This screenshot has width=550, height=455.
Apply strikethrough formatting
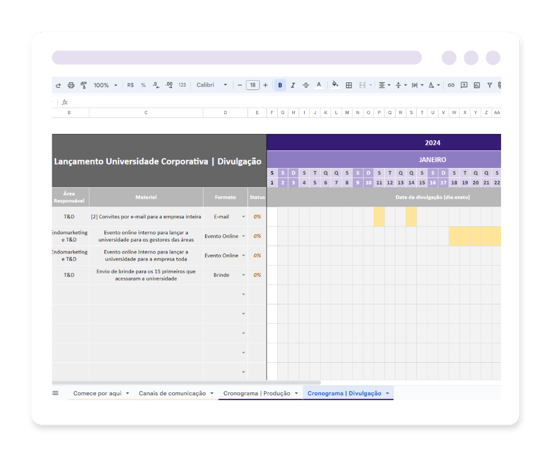[x=306, y=85]
